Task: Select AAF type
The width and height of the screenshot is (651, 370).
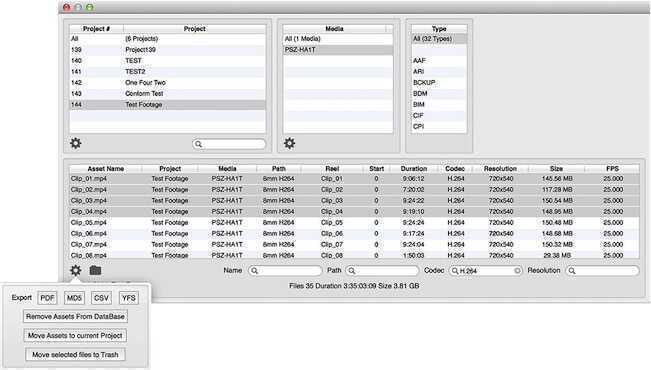Action: click(x=439, y=61)
